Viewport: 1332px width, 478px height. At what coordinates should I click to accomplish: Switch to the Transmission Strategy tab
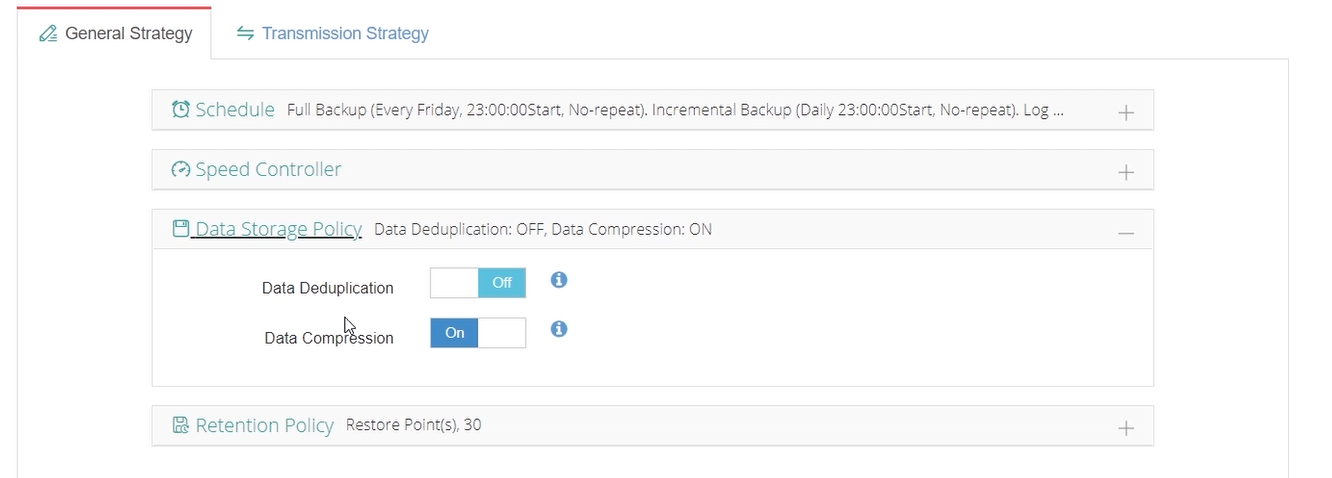pos(333,33)
